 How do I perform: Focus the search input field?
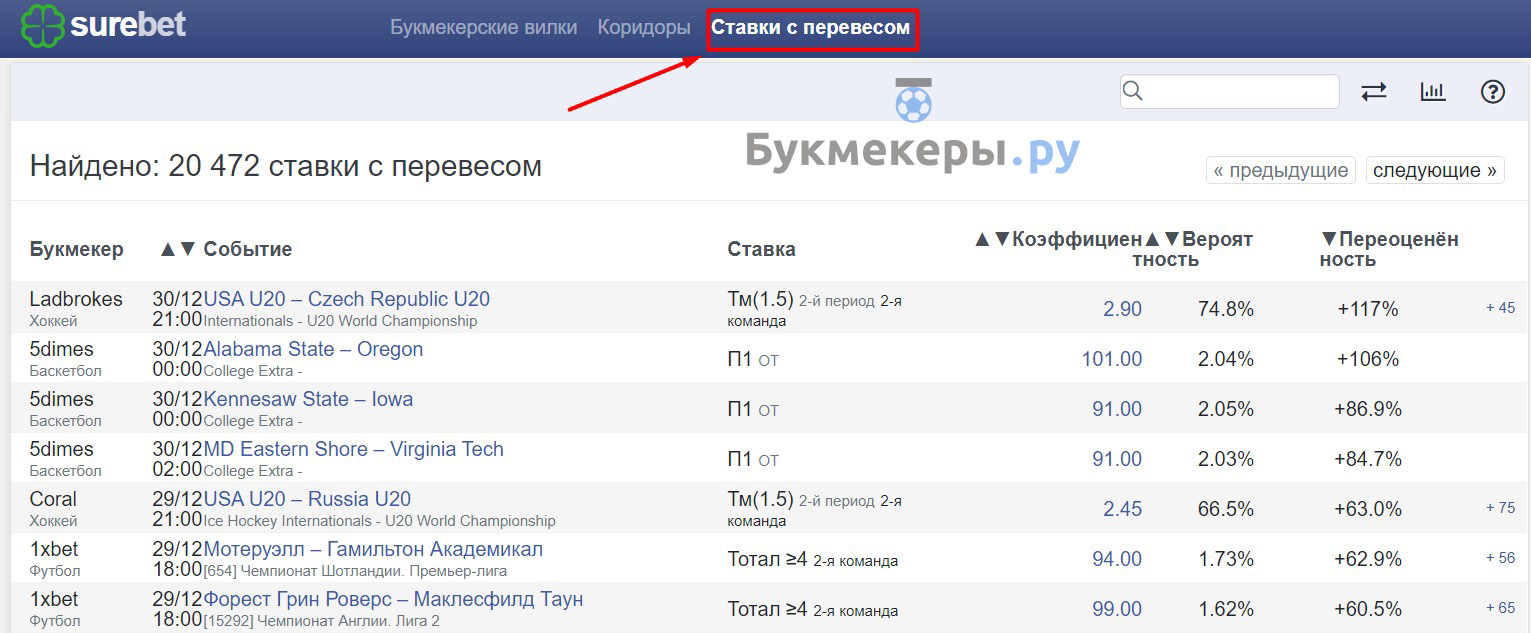point(1229,91)
